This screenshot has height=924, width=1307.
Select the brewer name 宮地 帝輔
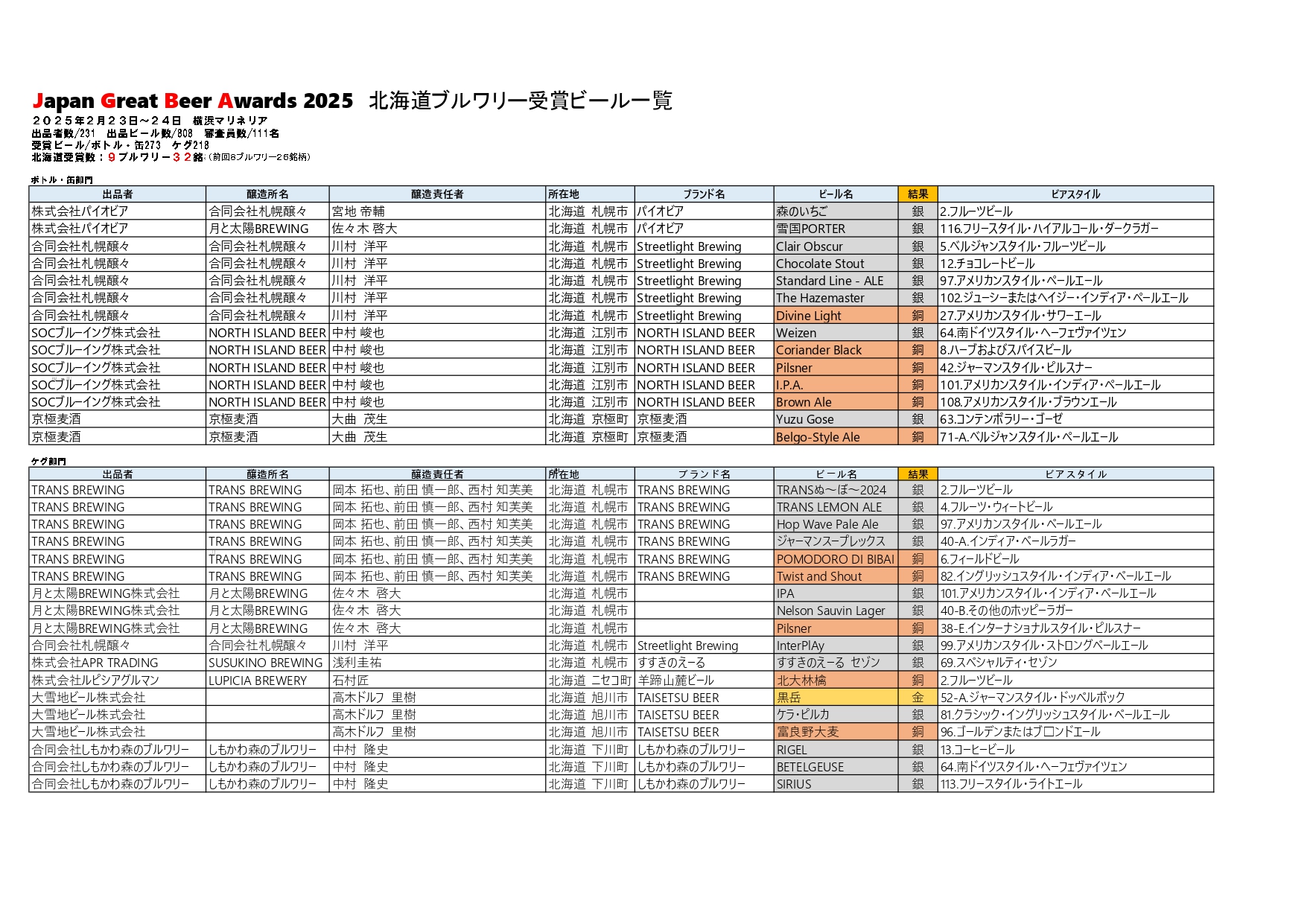coord(358,211)
